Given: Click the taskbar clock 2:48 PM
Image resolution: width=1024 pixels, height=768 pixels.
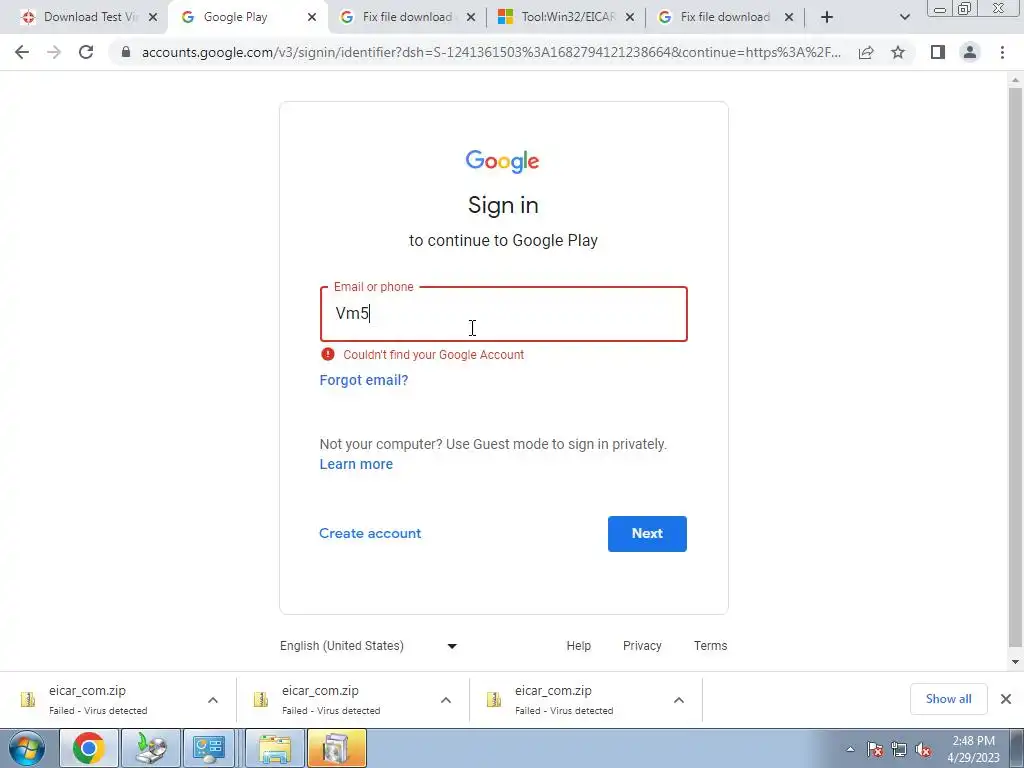Looking at the screenshot, I should [973, 749].
